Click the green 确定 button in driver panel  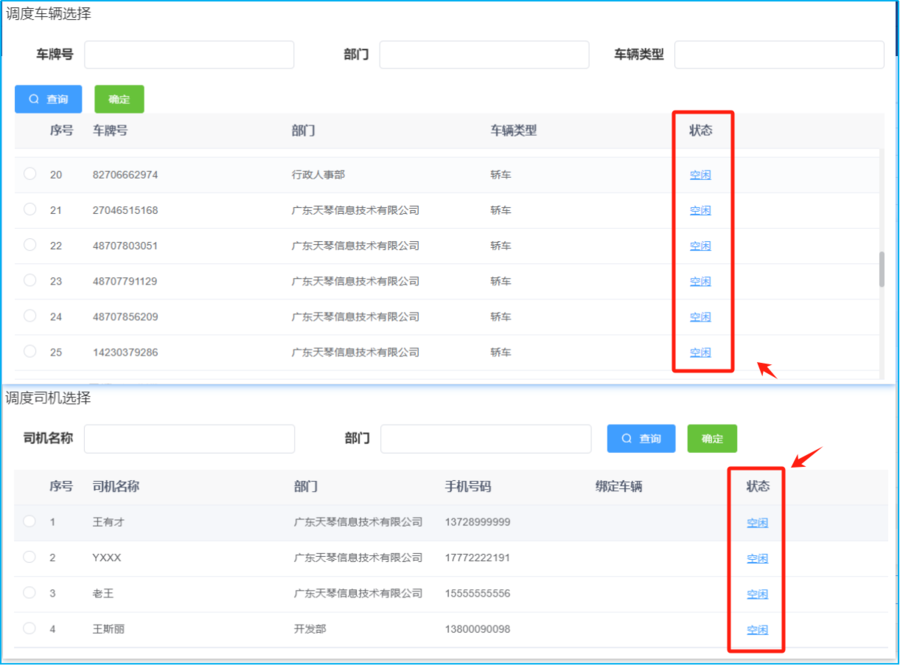(x=712, y=439)
